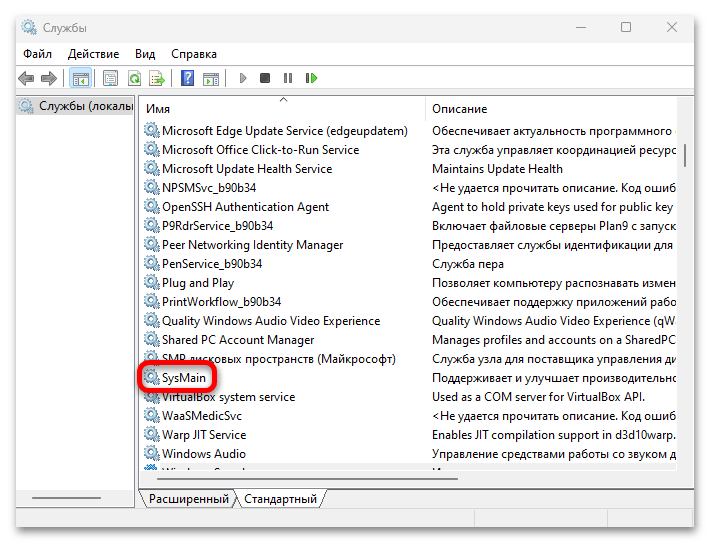Click the gear icon beside Plug and Play
Image resolution: width=710 pixels, height=543 pixels.
152,282
